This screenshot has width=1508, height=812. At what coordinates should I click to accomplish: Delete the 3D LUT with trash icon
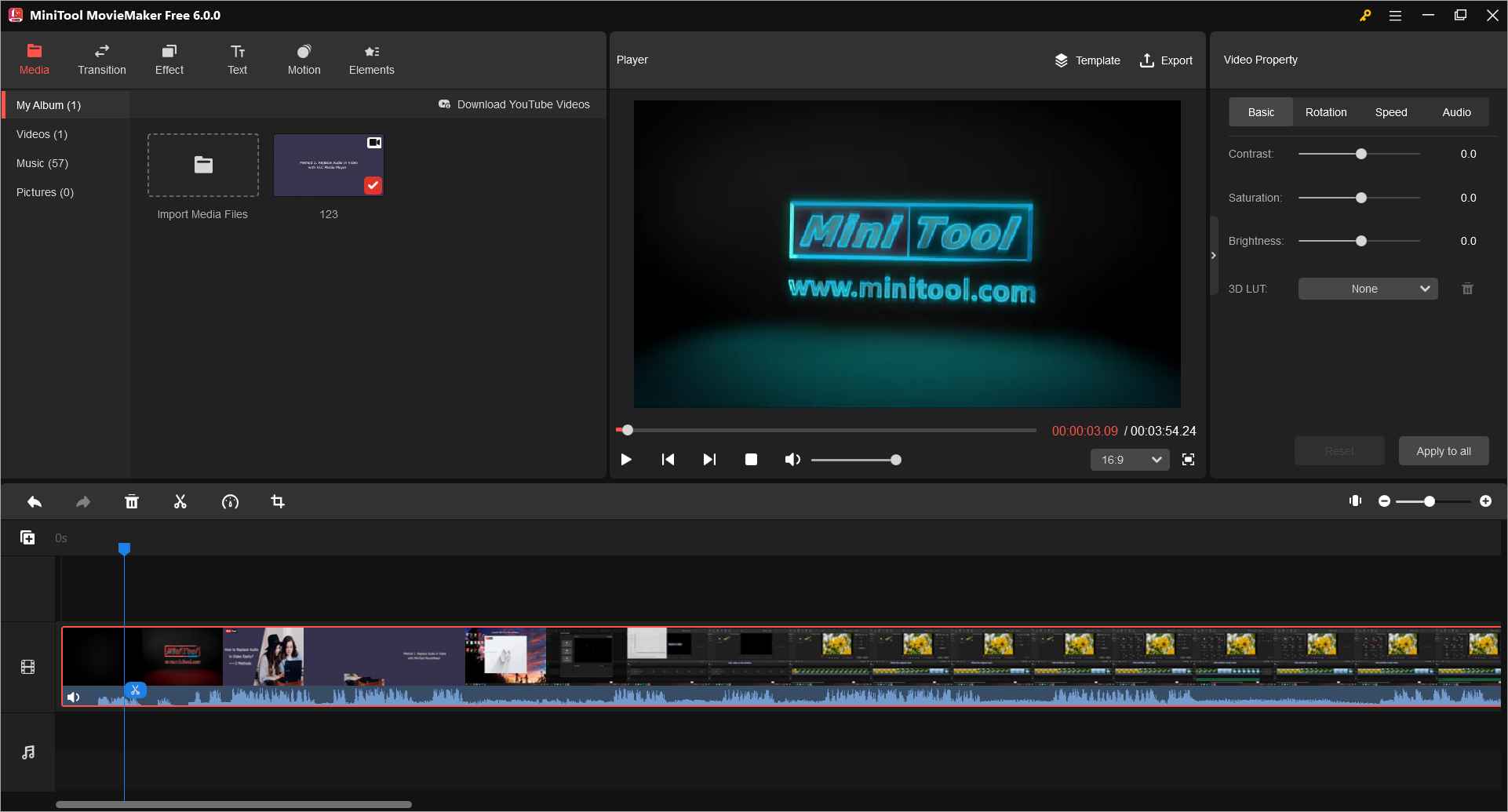tap(1467, 289)
